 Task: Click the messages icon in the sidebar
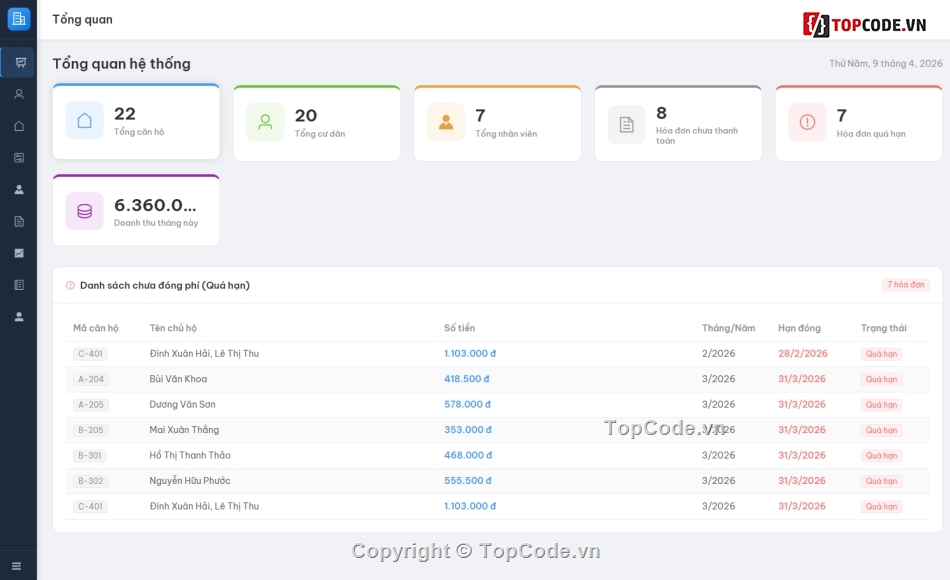(x=18, y=253)
